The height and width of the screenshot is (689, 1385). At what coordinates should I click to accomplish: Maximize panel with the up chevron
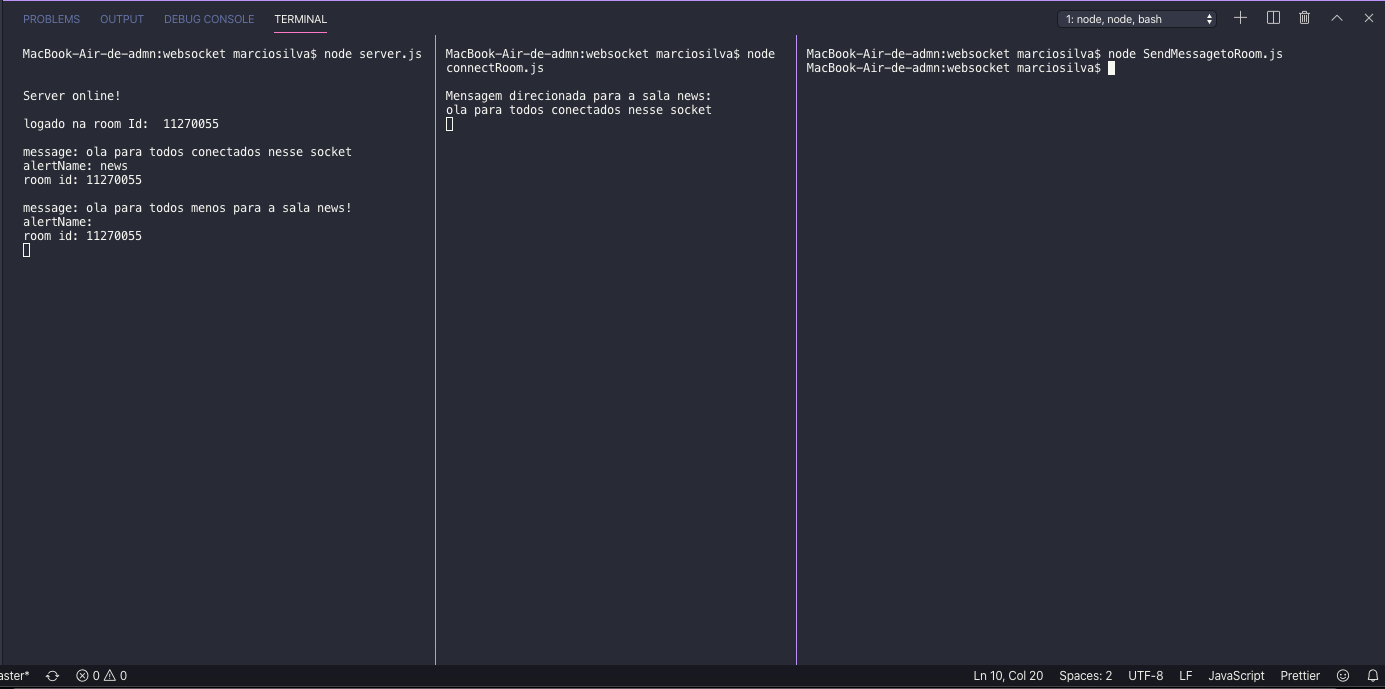[1336, 18]
